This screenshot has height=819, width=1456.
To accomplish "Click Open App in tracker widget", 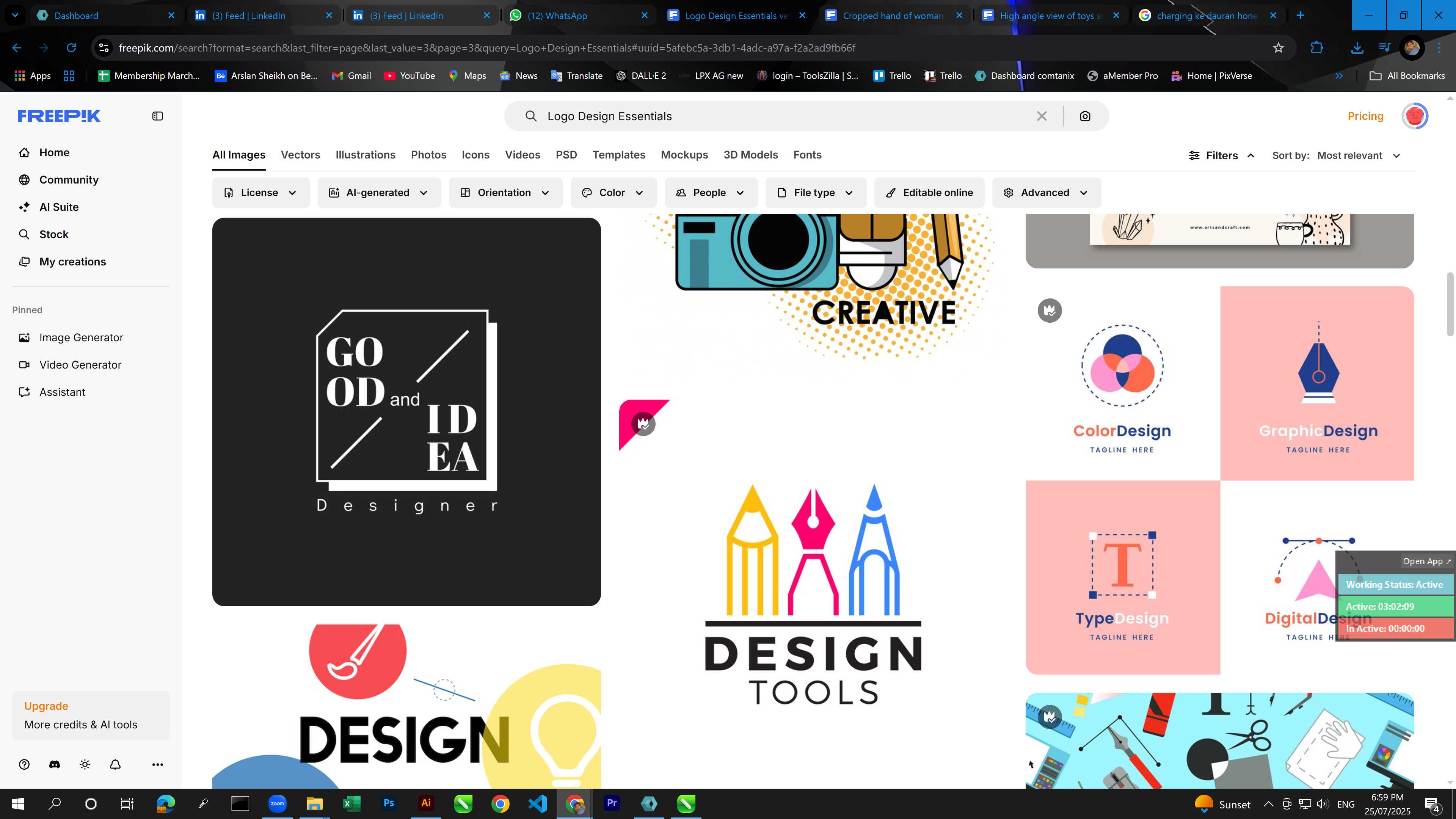I will pos(1426,561).
